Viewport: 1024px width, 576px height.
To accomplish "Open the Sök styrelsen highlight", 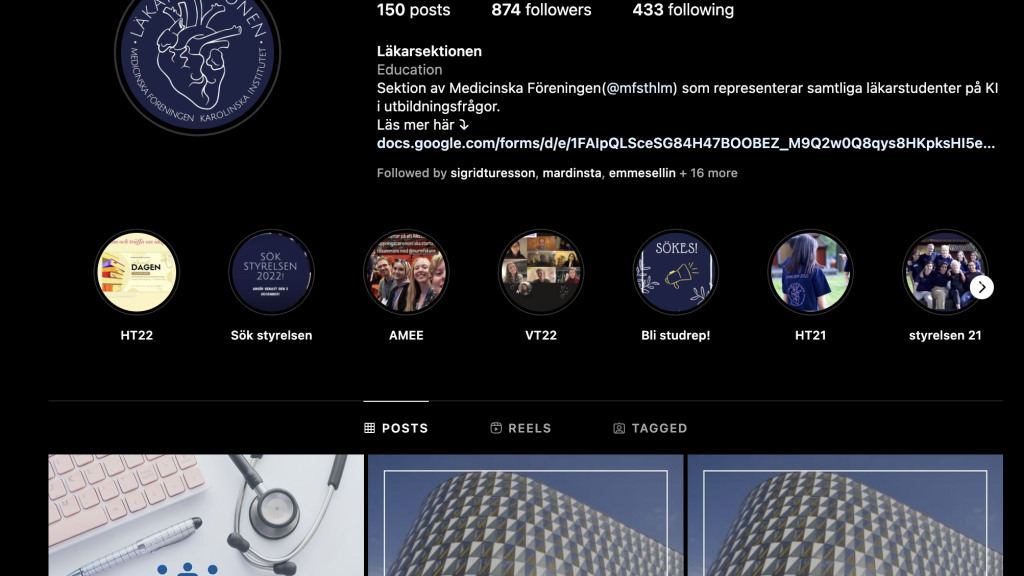I will click(x=271, y=272).
